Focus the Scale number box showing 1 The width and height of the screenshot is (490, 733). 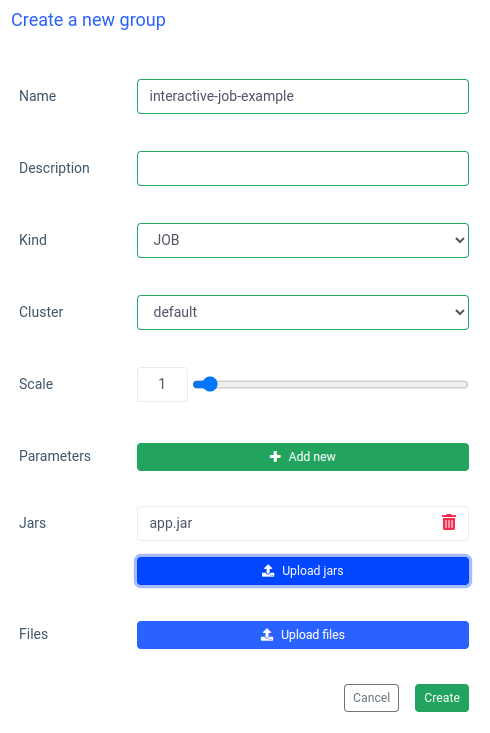pyautogui.click(x=162, y=384)
